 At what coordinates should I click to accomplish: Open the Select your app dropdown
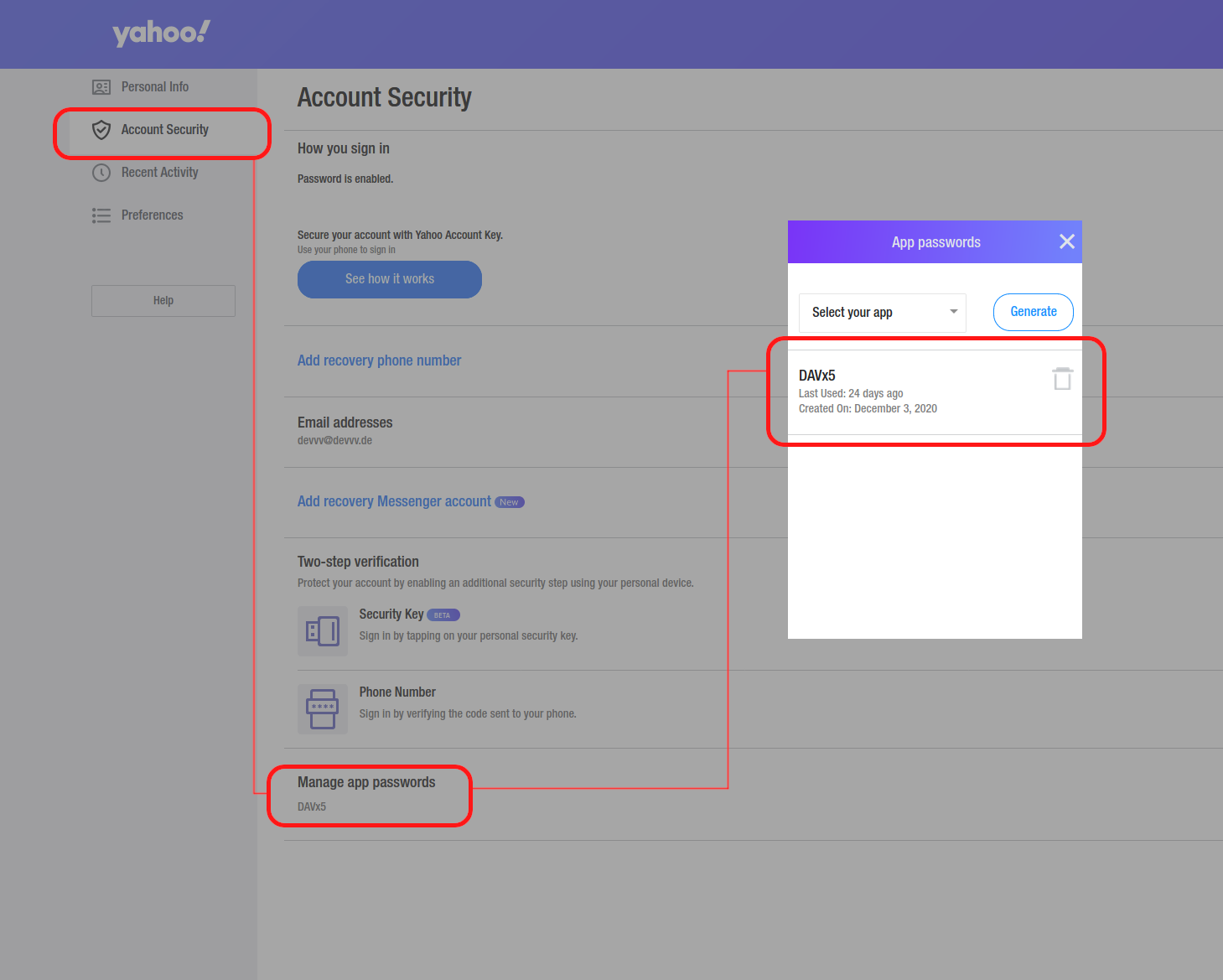click(883, 313)
